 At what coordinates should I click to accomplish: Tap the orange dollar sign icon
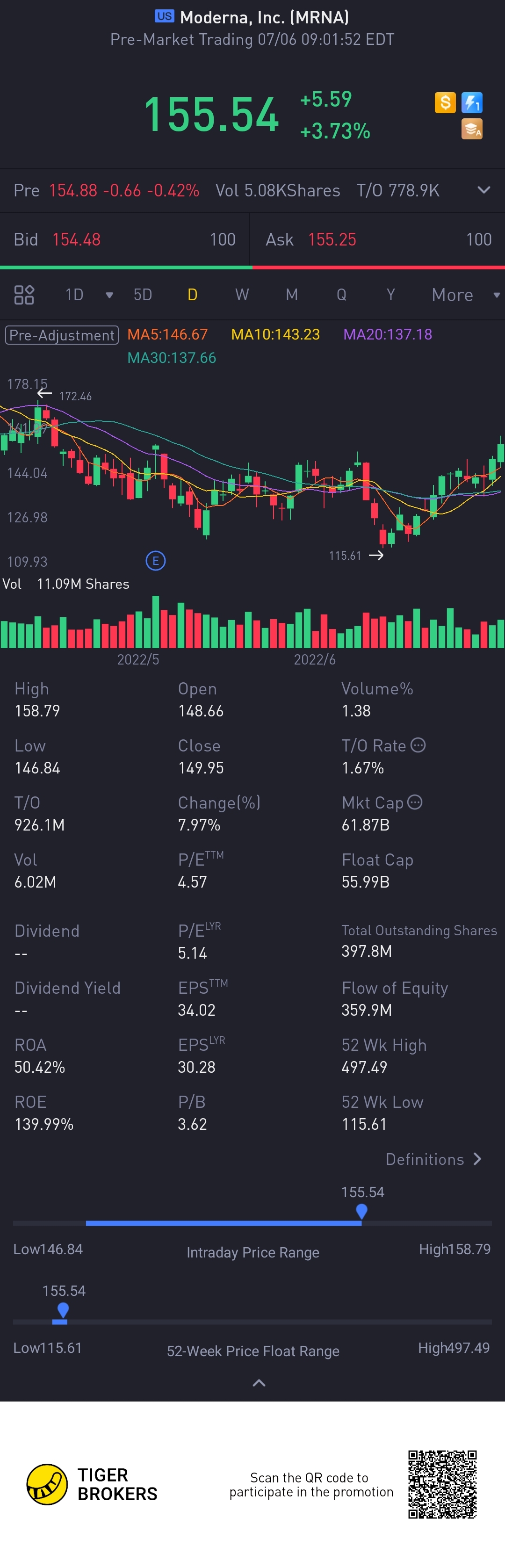coord(445,102)
